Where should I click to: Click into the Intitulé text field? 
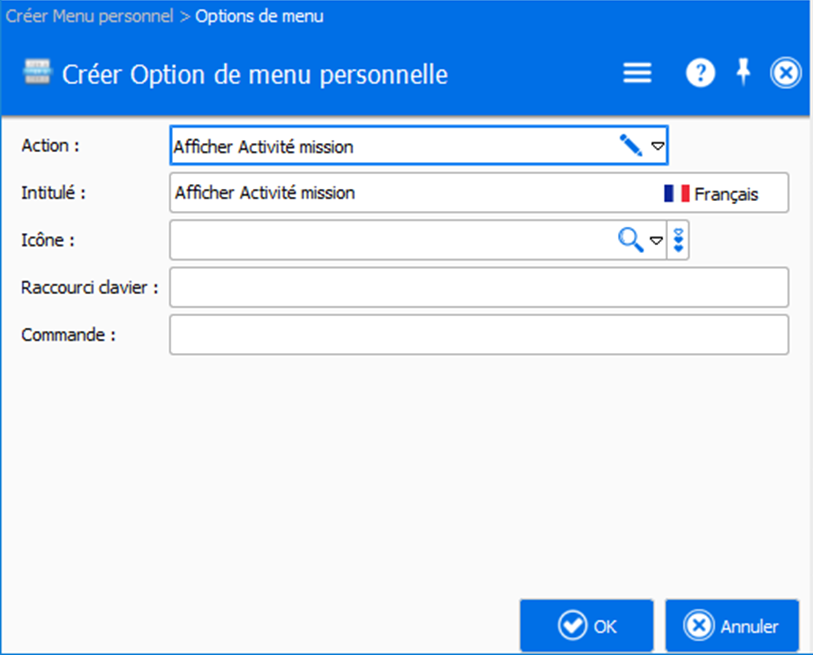(x=410, y=193)
